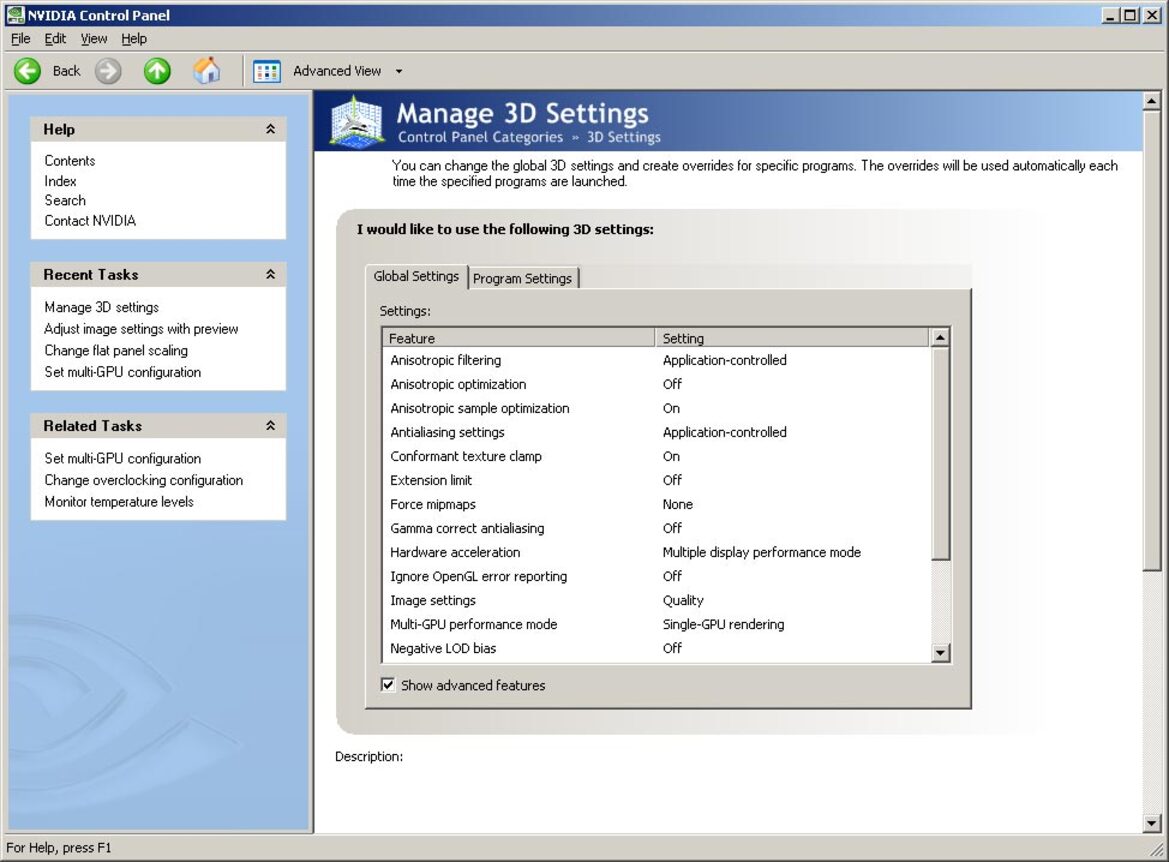Screen dimensions: 1169x862
Task: Select the Anisotropic sample optimization row
Action: 657,408
